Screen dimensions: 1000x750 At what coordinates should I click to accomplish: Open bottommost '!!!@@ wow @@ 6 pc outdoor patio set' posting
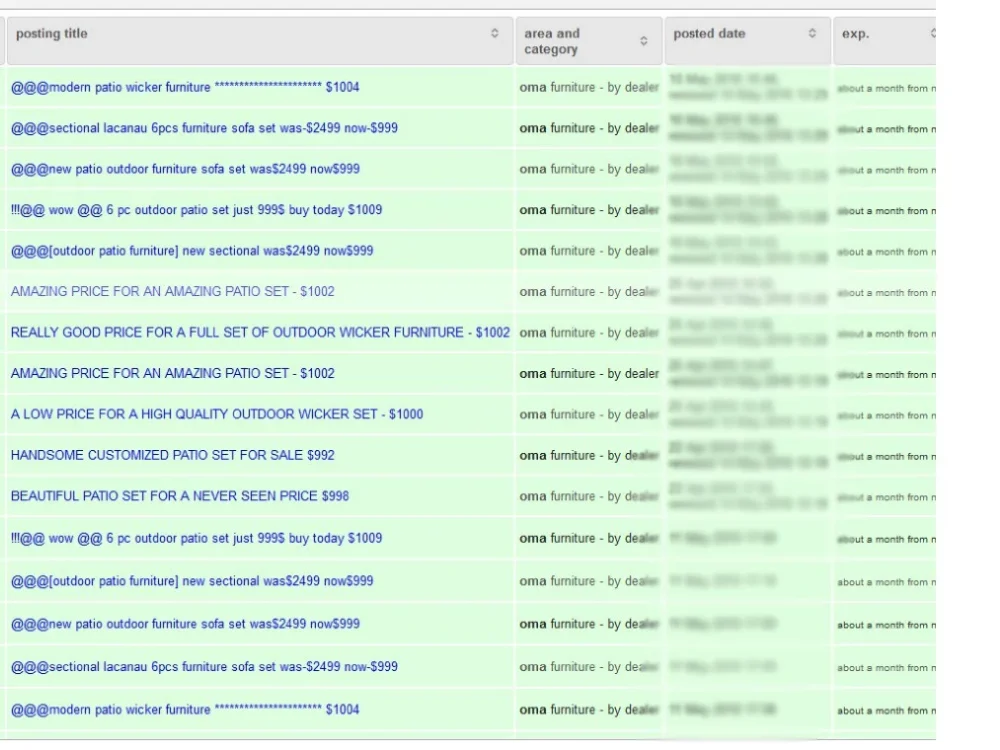click(196, 538)
